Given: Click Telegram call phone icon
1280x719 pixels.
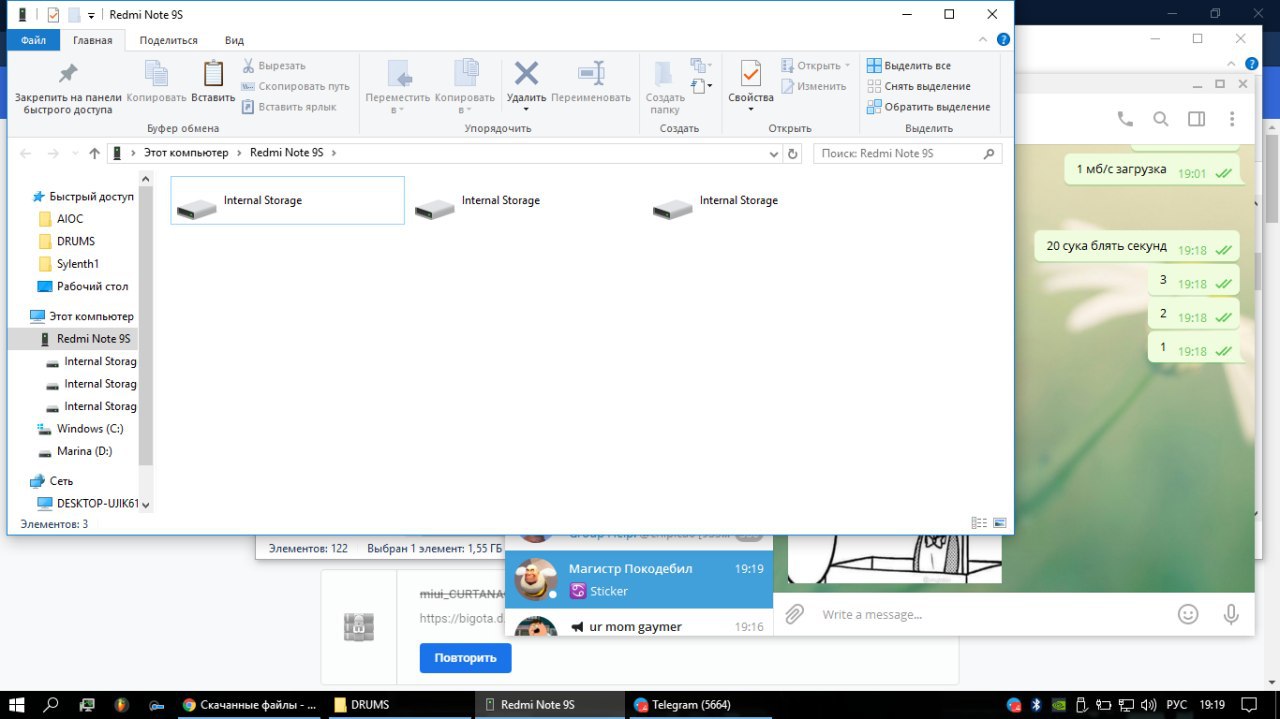Looking at the screenshot, I should pos(1125,119).
